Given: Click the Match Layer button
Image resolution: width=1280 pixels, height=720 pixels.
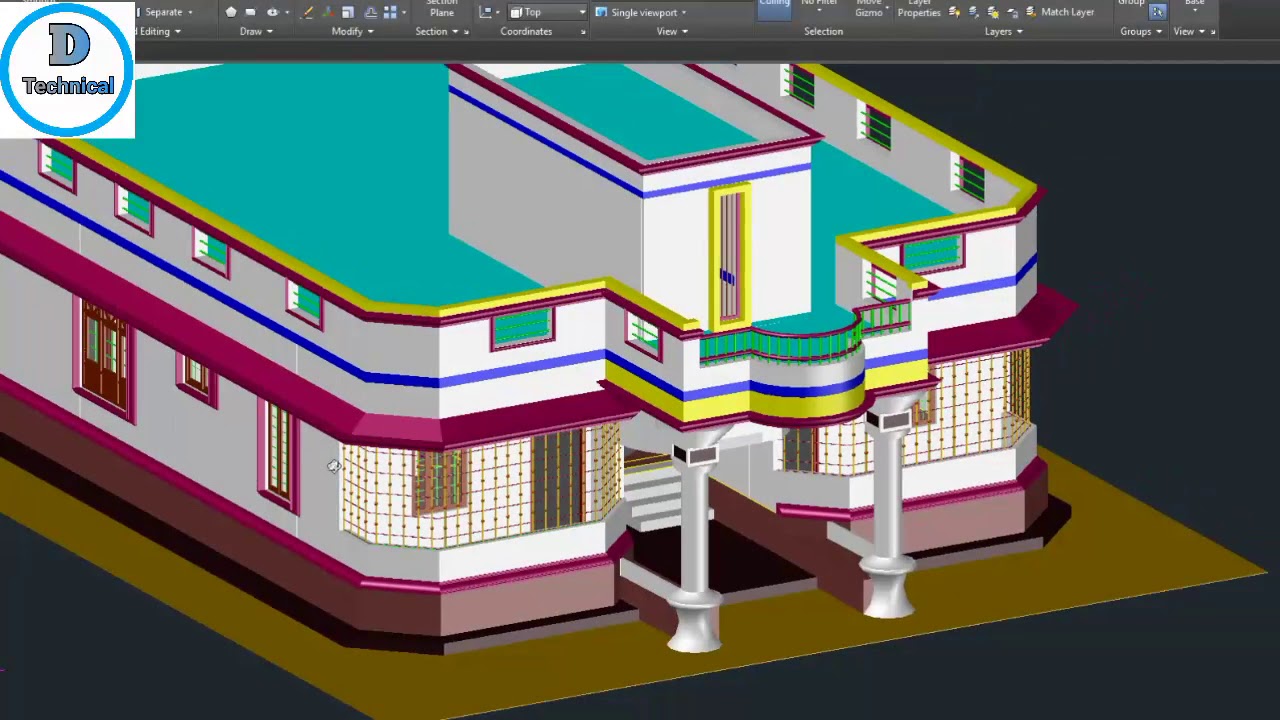Looking at the screenshot, I should point(1067,12).
